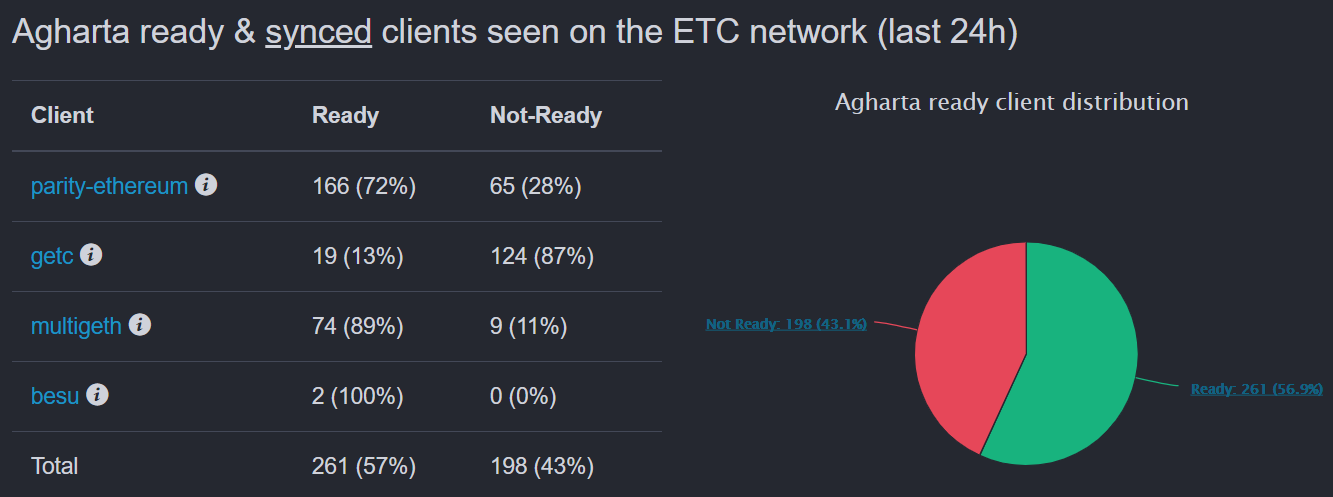Click the 'Not-Ready' column header

[545, 115]
